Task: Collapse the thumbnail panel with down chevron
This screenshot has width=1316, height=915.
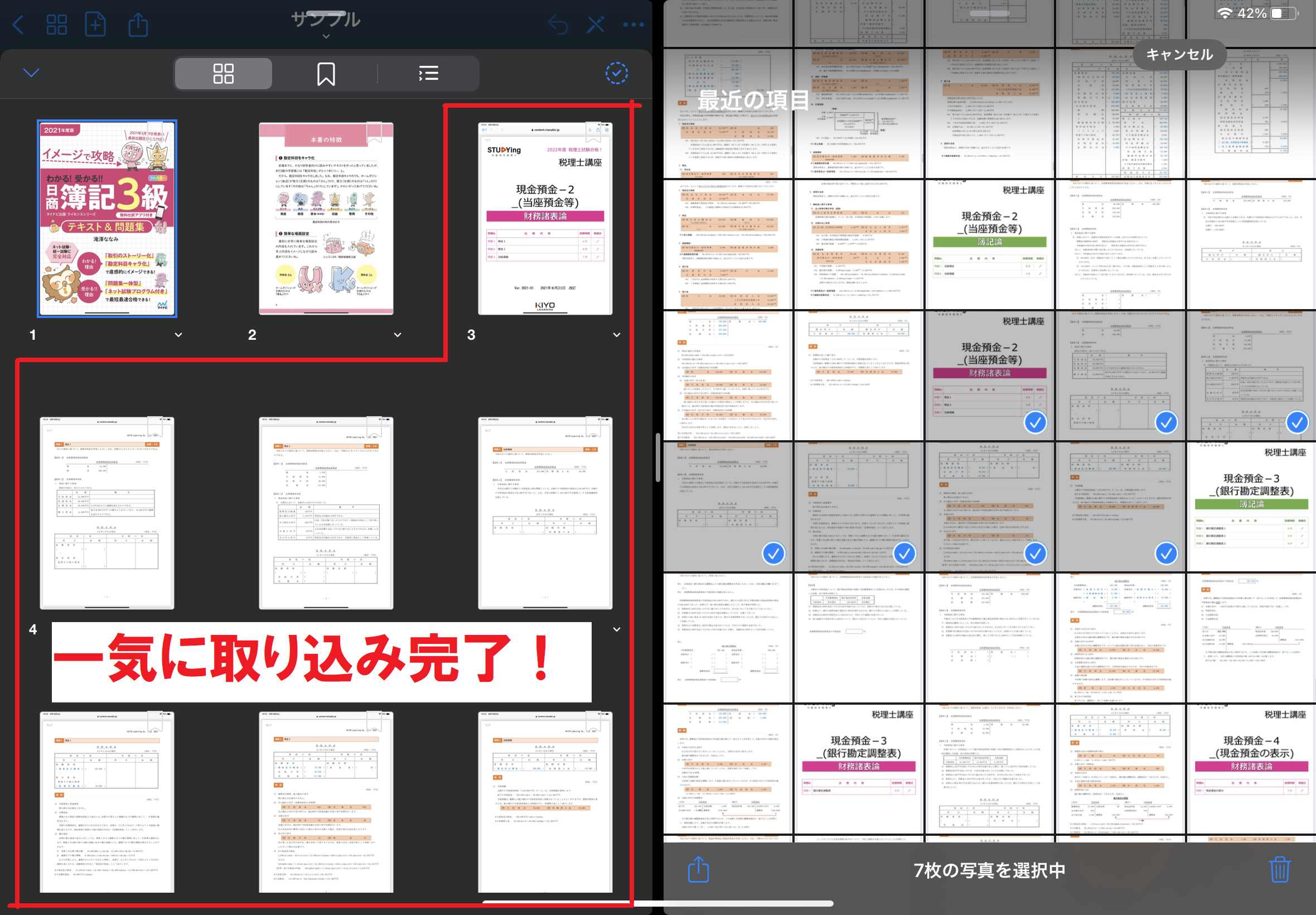Action: [31, 73]
